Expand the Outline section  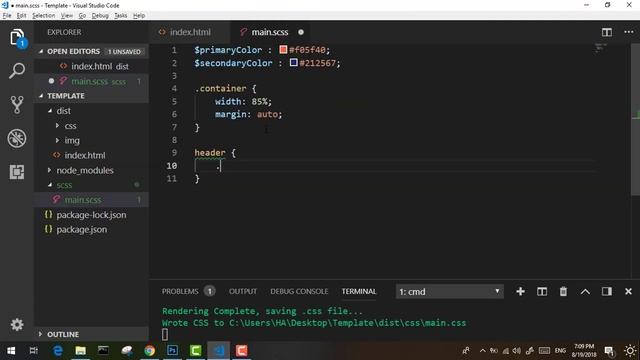(x=40, y=334)
